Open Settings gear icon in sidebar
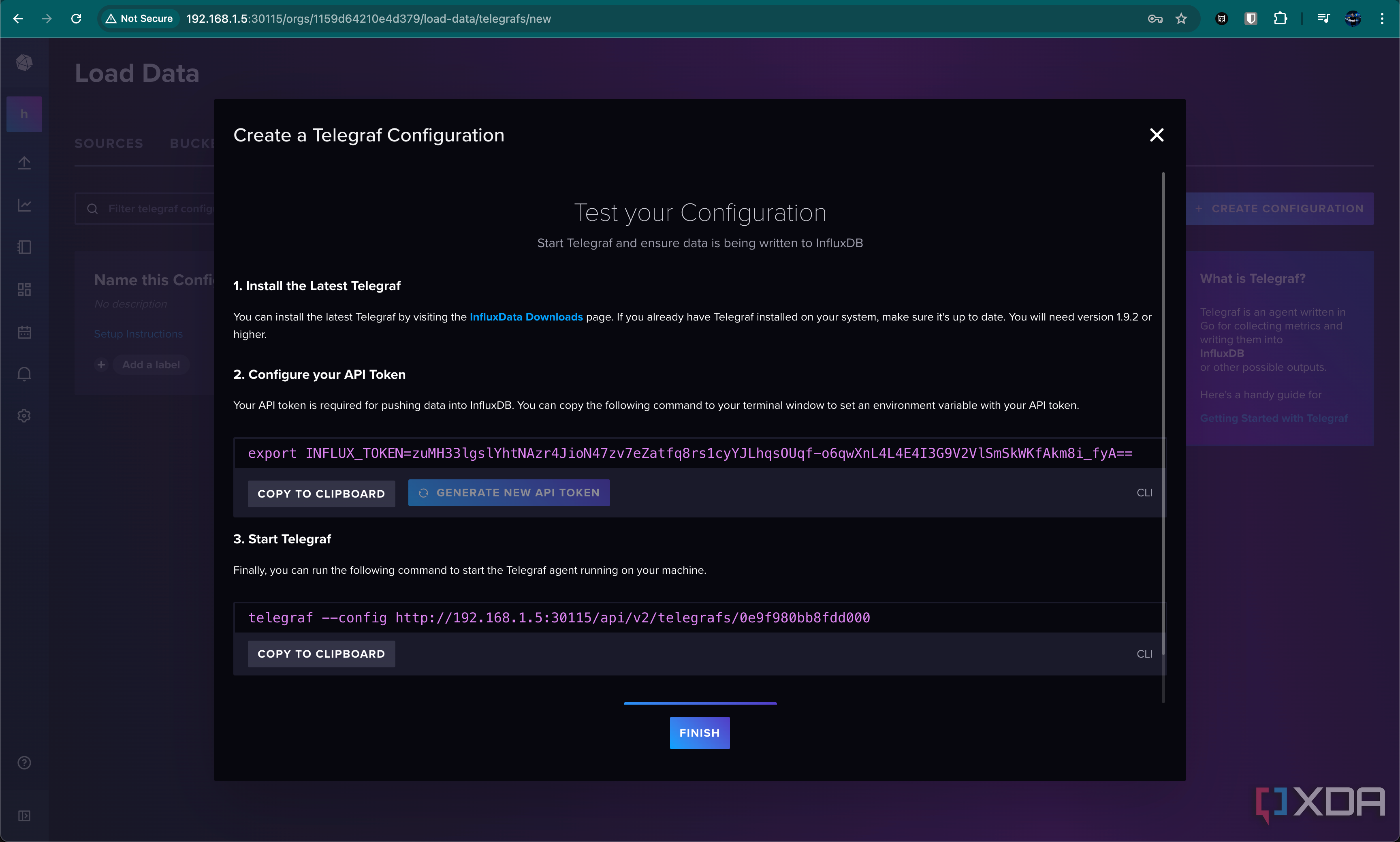Image resolution: width=1400 pixels, height=842 pixels. [24, 416]
